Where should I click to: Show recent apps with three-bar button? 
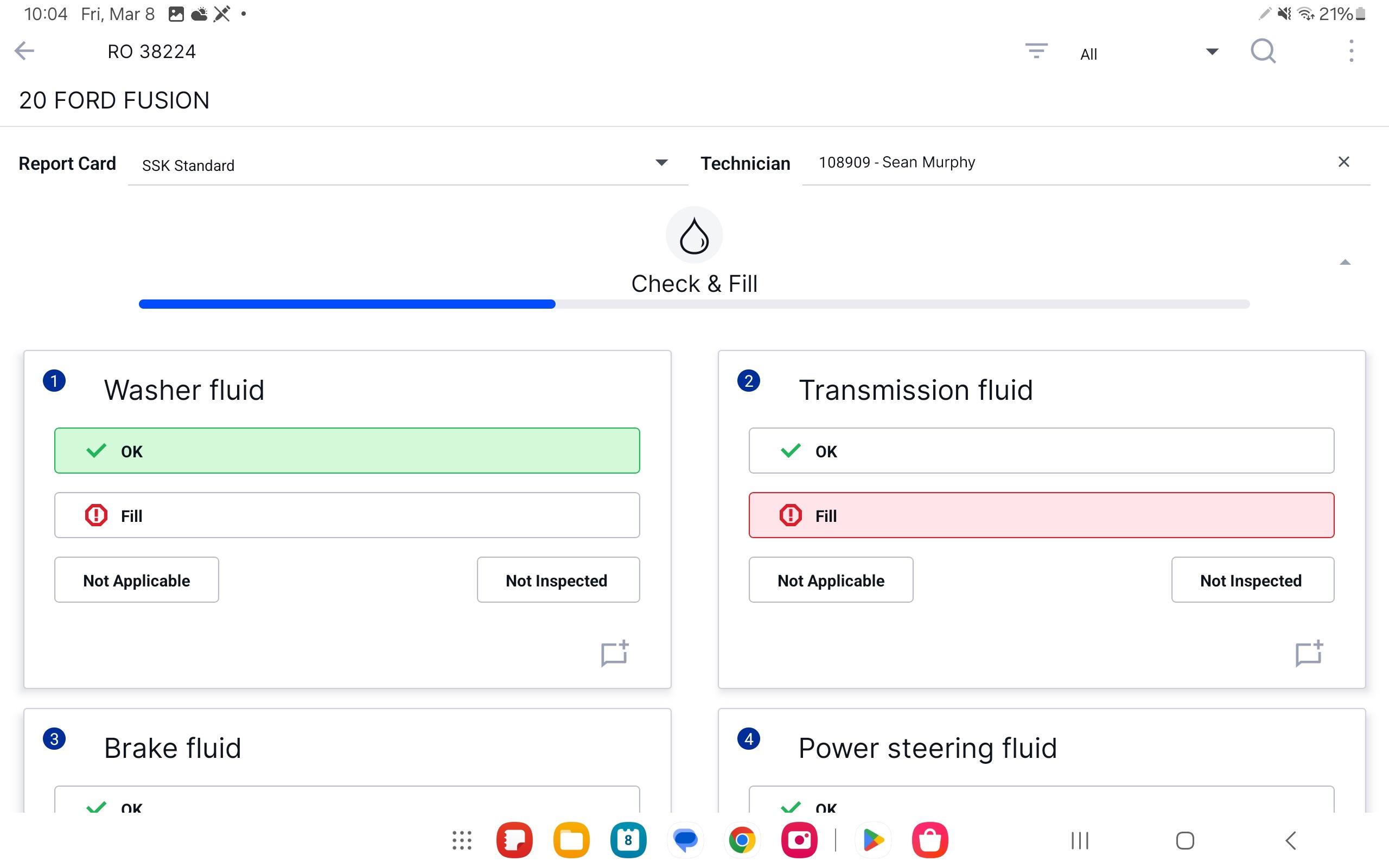1080,840
